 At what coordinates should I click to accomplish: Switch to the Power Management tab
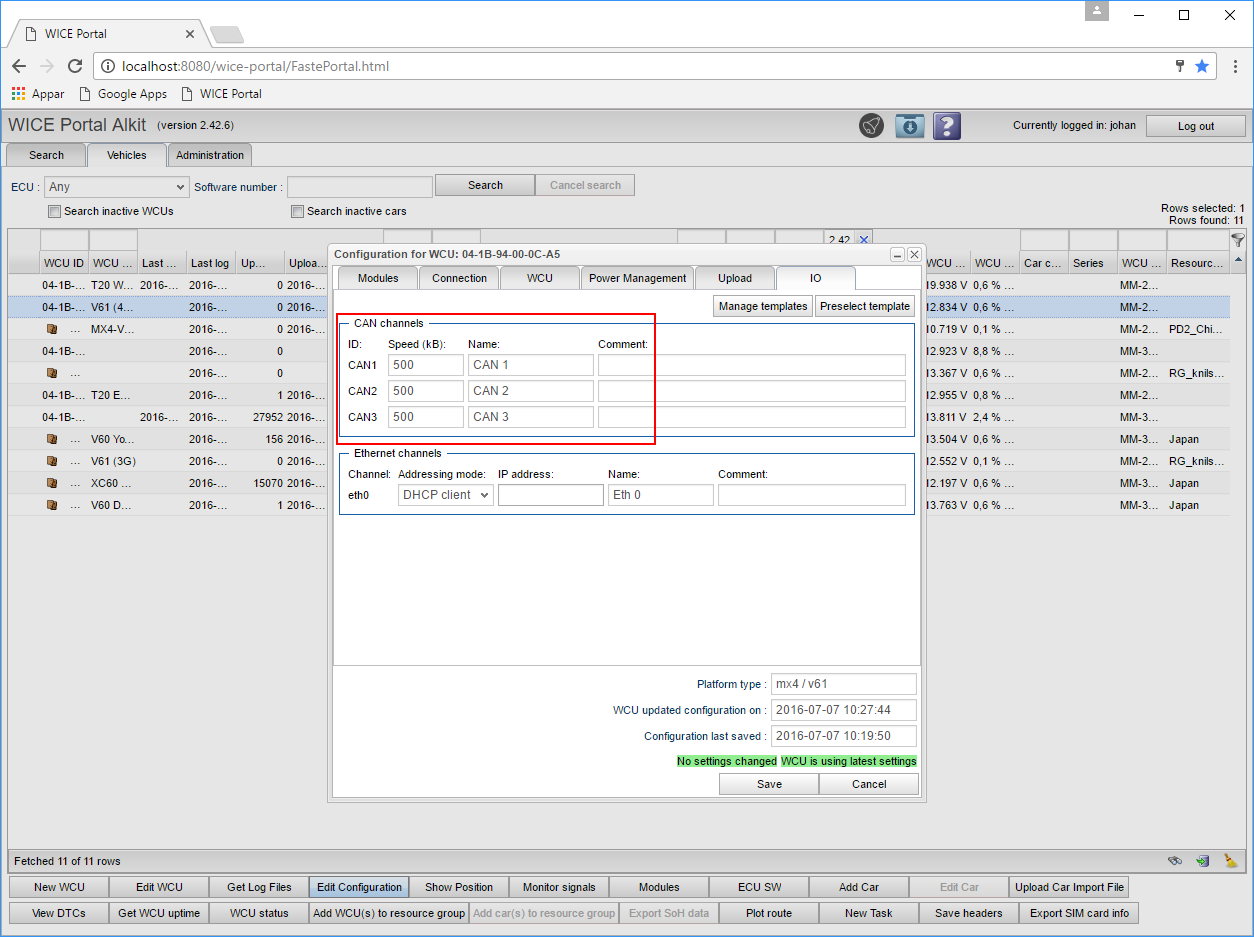tap(637, 278)
